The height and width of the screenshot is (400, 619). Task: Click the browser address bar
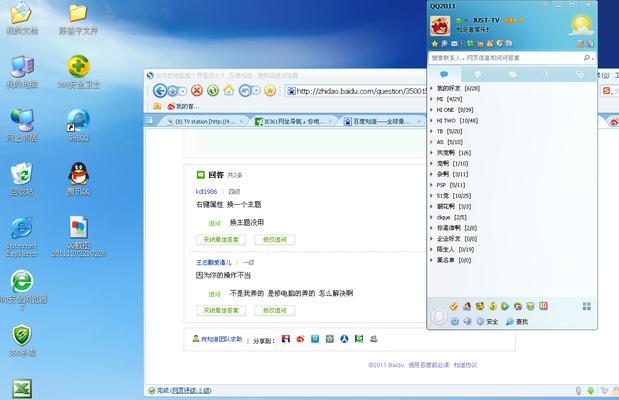[x=355, y=91]
